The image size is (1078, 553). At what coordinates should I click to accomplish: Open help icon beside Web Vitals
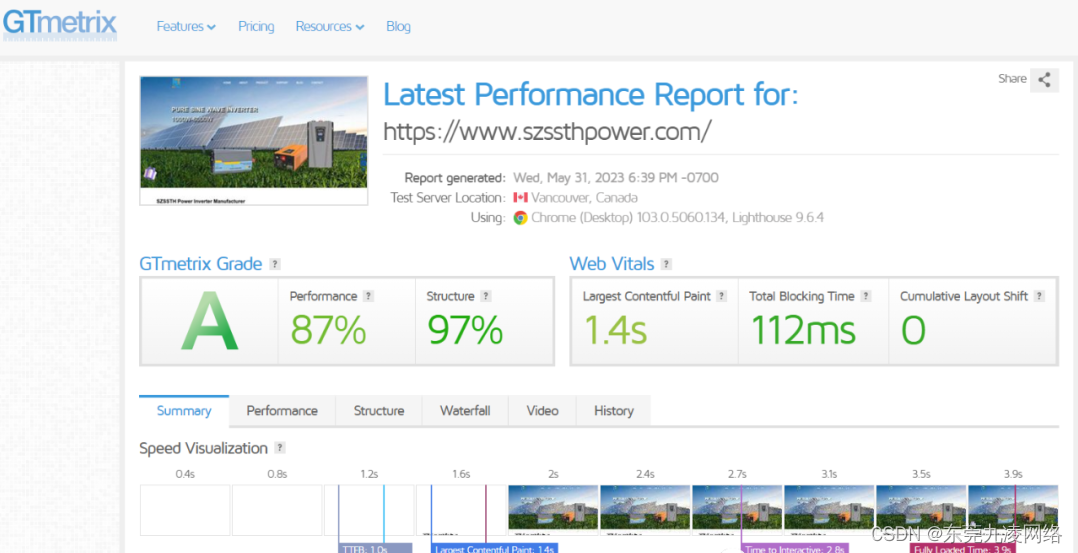[x=666, y=264]
